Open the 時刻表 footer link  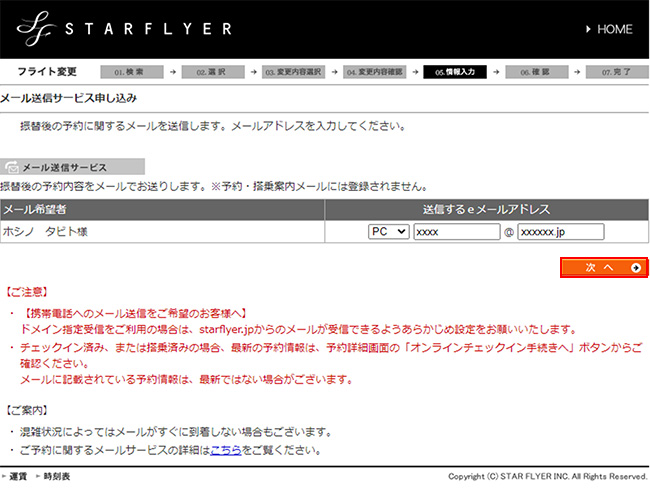[57, 477]
